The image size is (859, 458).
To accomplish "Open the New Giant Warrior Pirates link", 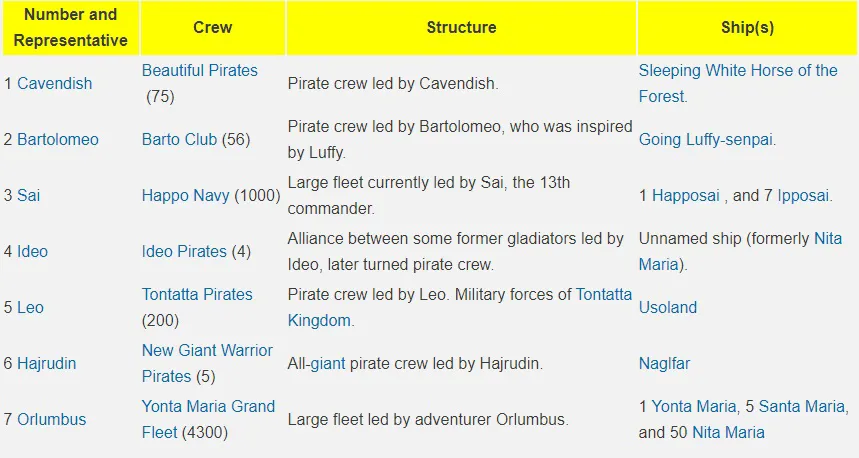I will [207, 351].
